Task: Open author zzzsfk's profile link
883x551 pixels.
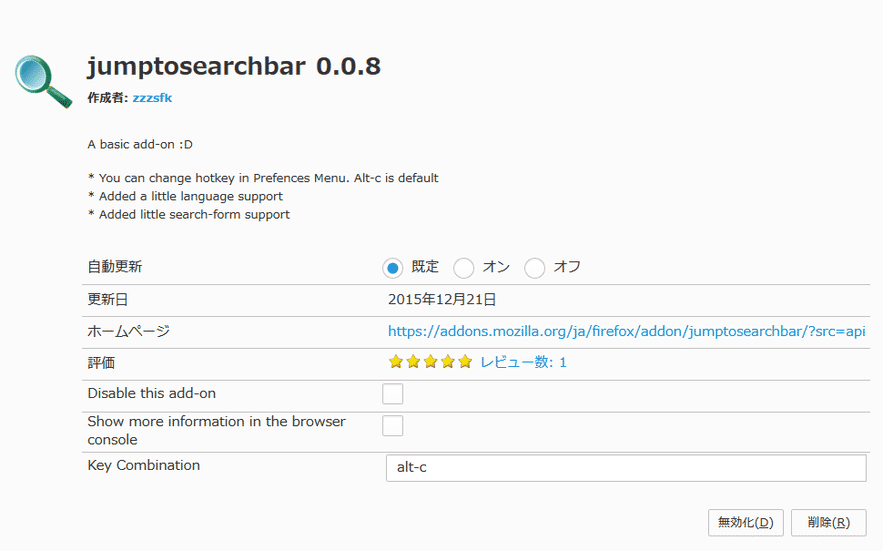Action: coord(152,98)
